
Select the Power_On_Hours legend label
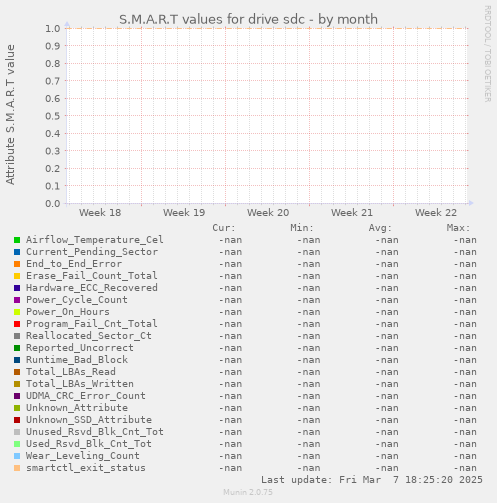click(x=68, y=312)
